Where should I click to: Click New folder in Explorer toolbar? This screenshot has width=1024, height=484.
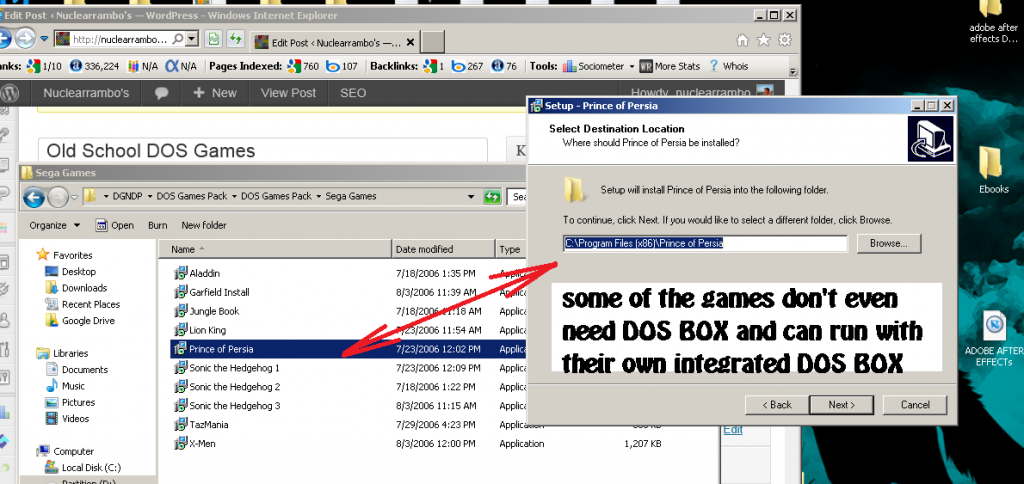(204, 225)
